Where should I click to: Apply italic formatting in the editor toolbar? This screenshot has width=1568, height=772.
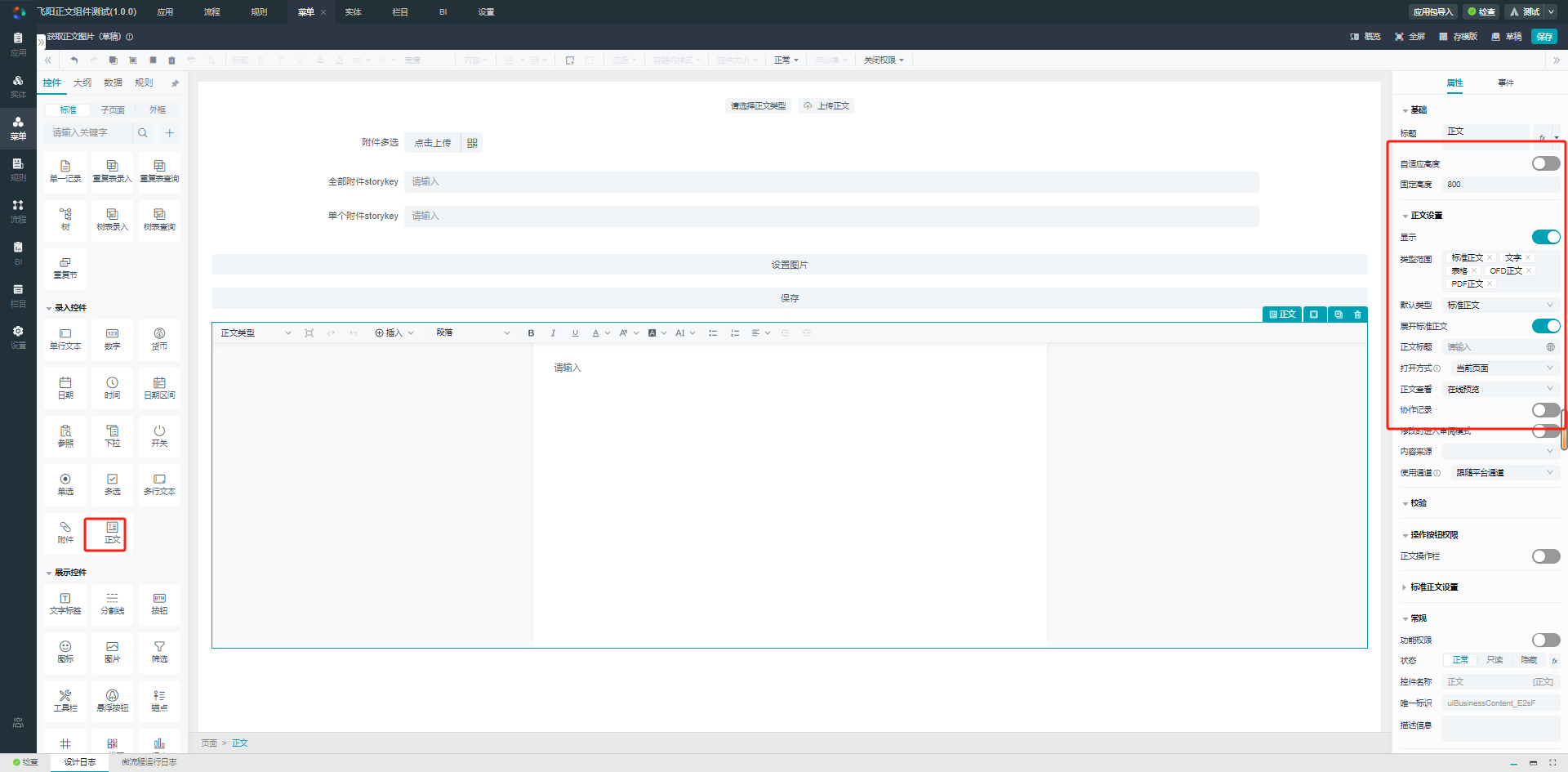[x=553, y=333]
